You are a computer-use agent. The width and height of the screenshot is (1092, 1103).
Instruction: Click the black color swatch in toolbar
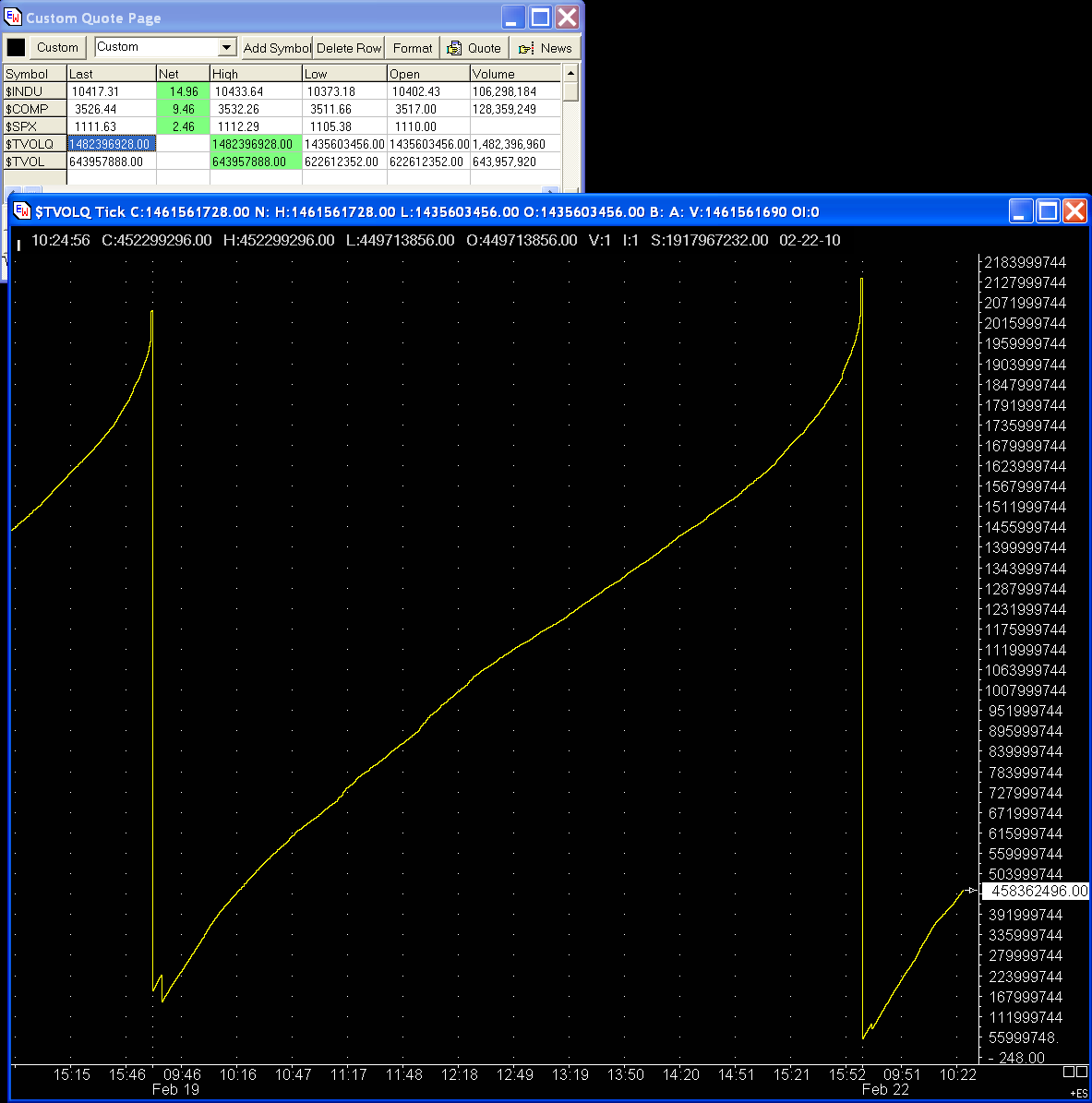point(17,48)
